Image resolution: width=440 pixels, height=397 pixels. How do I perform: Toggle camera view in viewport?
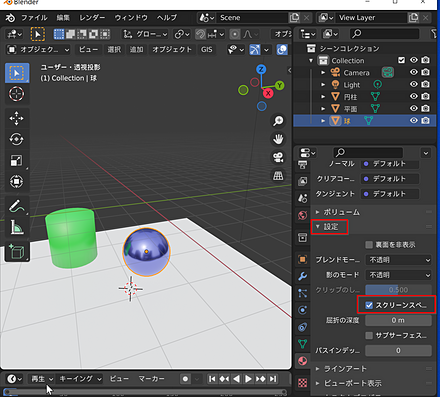[x=278, y=157]
